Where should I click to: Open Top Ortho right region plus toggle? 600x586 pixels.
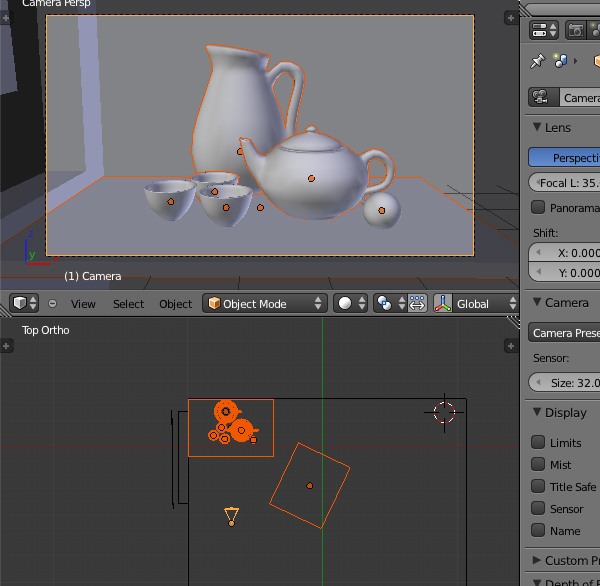point(511,346)
